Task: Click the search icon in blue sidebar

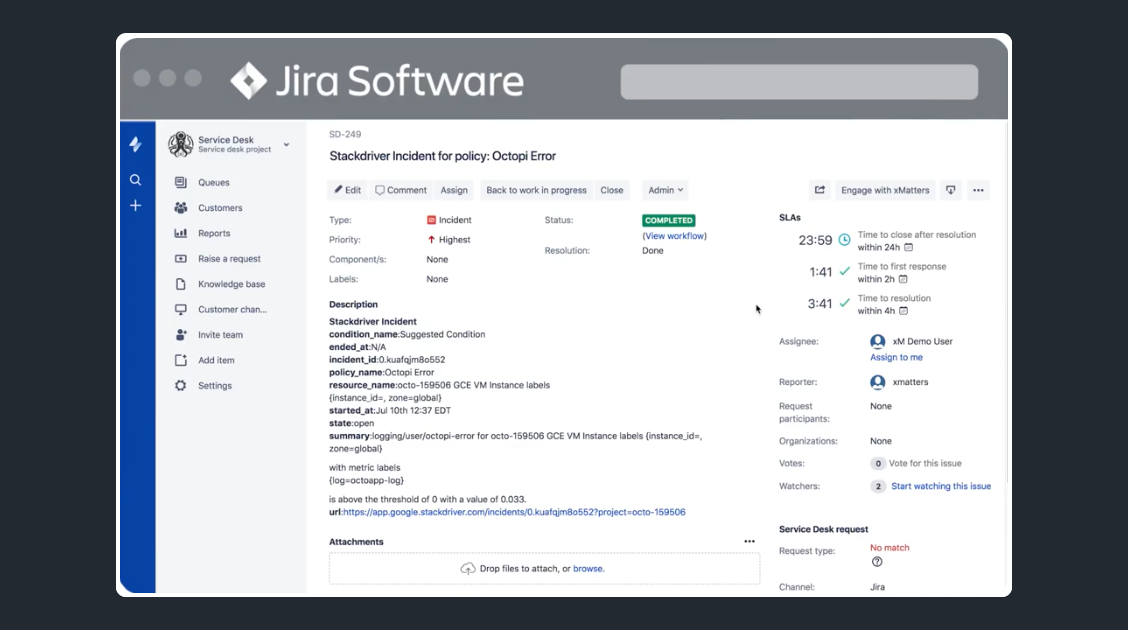Action: (136, 180)
